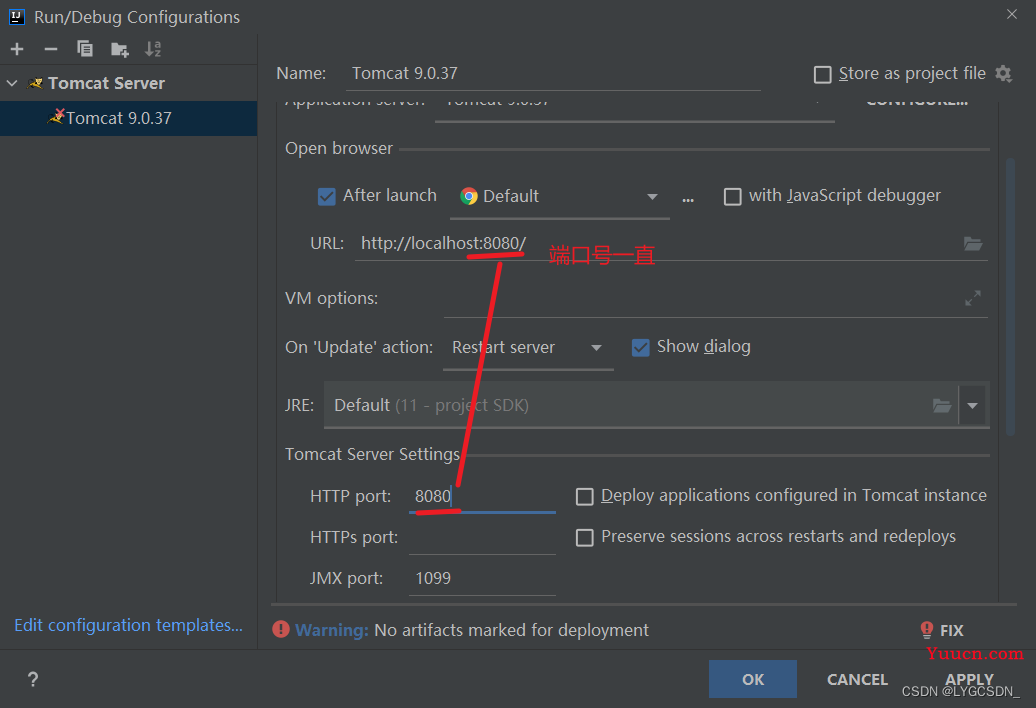Screen dimensions: 1036x708
Task: Create new configuration folder
Action: click(120, 49)
